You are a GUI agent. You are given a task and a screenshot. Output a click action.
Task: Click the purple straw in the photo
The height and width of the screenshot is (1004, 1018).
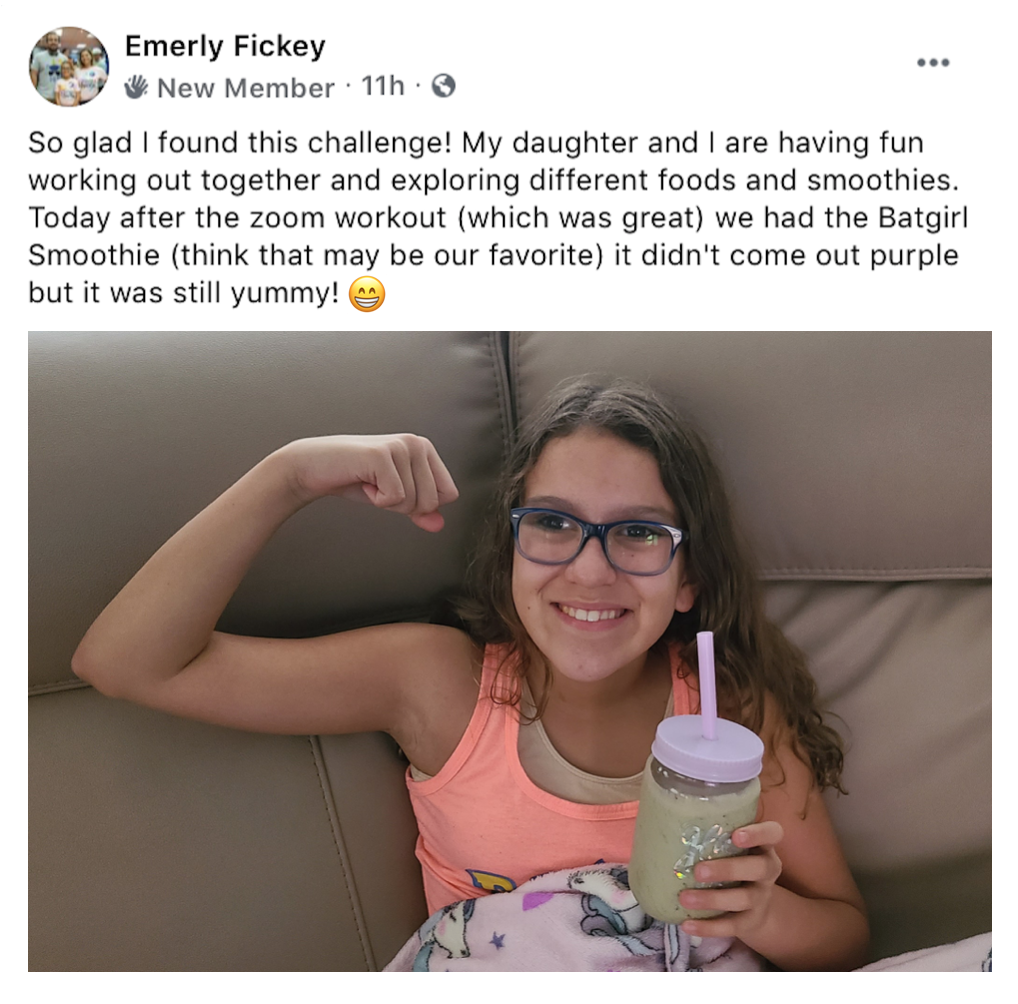click(707, 684)
